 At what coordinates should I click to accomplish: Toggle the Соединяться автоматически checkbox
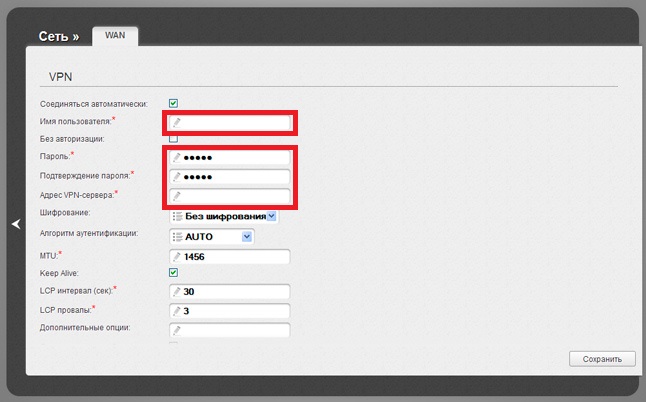click(x=173, y=103)
